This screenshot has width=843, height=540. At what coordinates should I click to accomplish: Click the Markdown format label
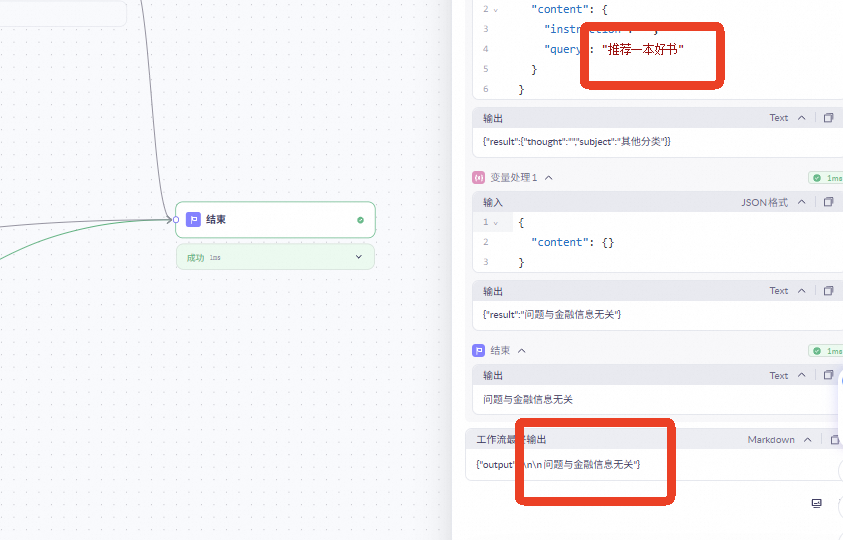coord(771,439)
